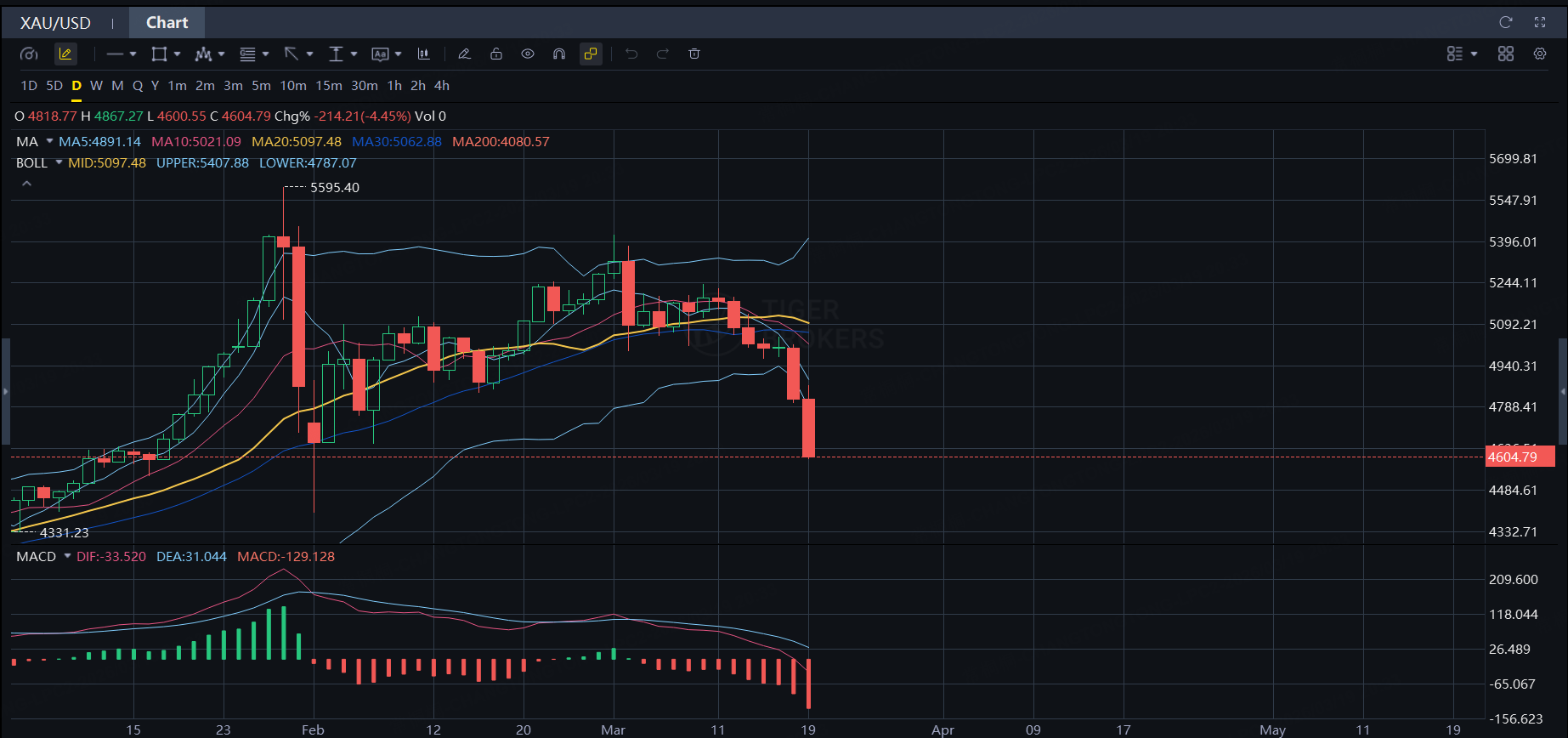Viewport: 1568px width, 738px height.
Task: Collapse the indicator legend with caret
Action: [27, 184]
